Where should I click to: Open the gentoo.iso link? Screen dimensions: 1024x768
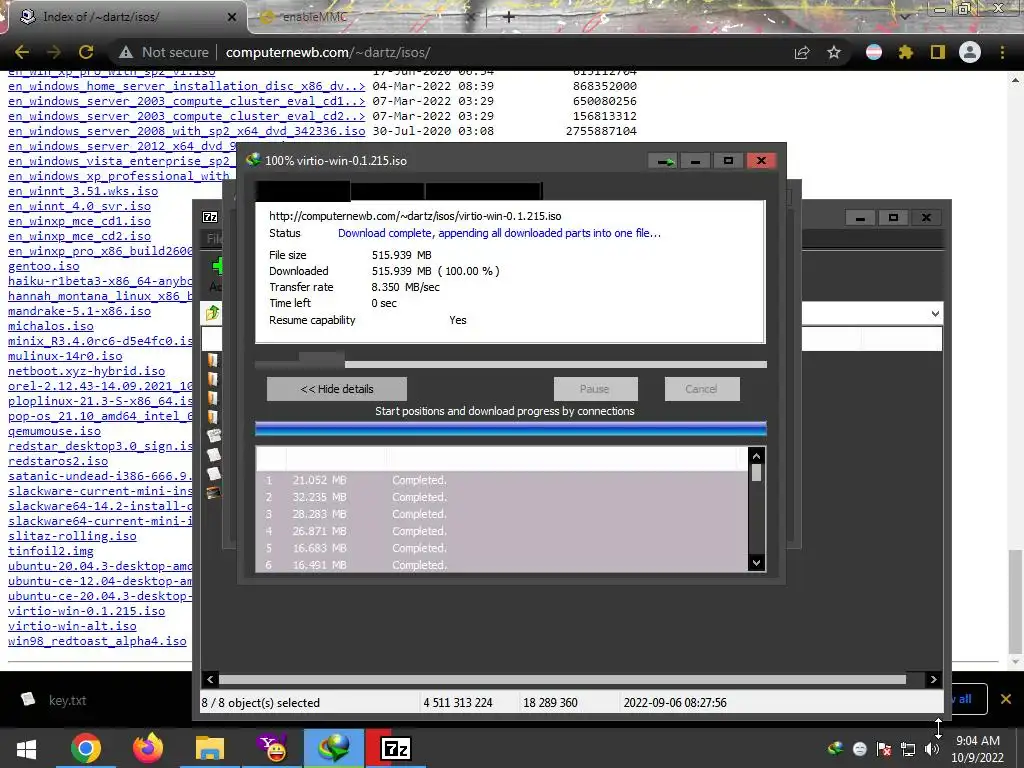click(x=43, y=266)
